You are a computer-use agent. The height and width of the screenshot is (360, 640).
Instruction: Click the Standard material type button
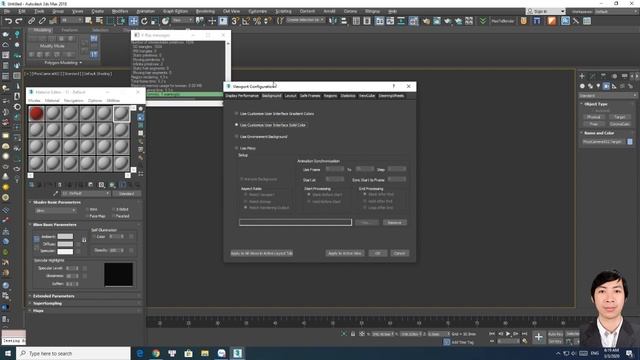[x=127, y=193]
